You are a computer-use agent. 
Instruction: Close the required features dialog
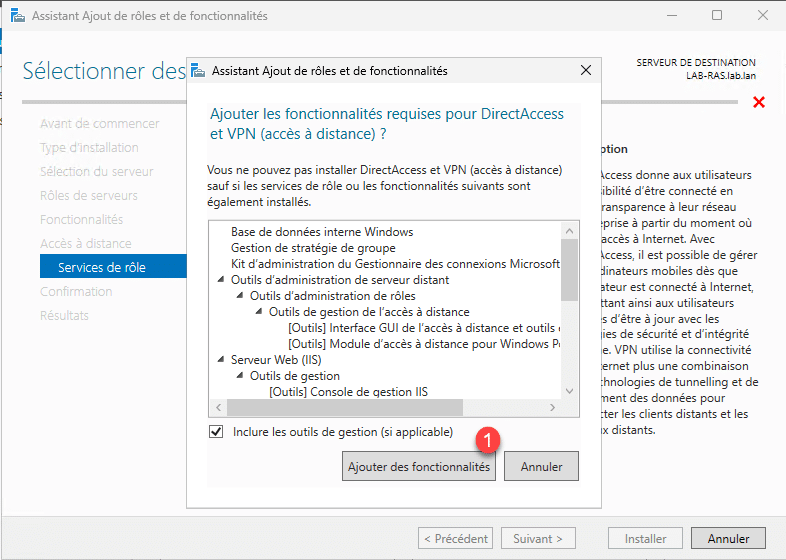[x=585, y=71]
